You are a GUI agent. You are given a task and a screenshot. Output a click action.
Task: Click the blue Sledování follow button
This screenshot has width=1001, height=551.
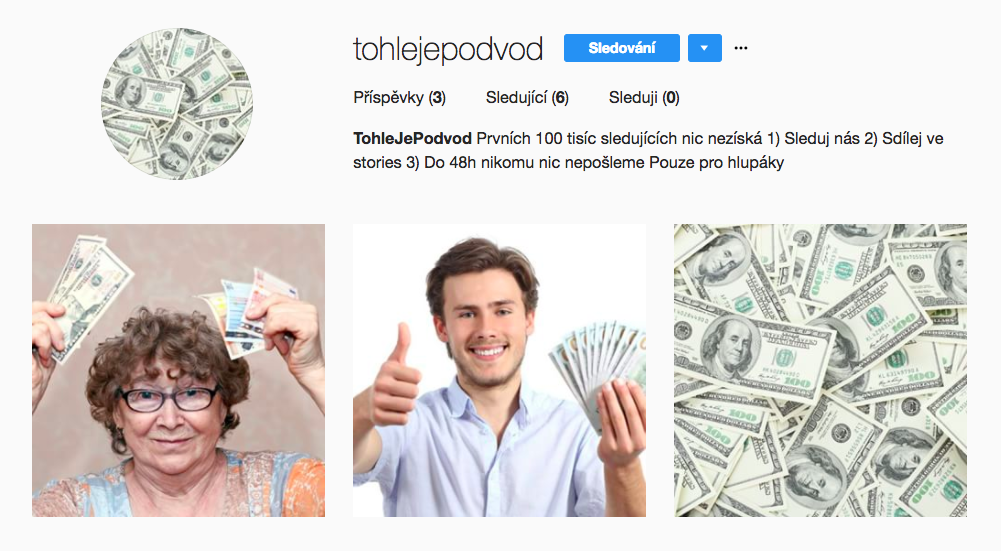pyautogui.click(x=621, y=48)
